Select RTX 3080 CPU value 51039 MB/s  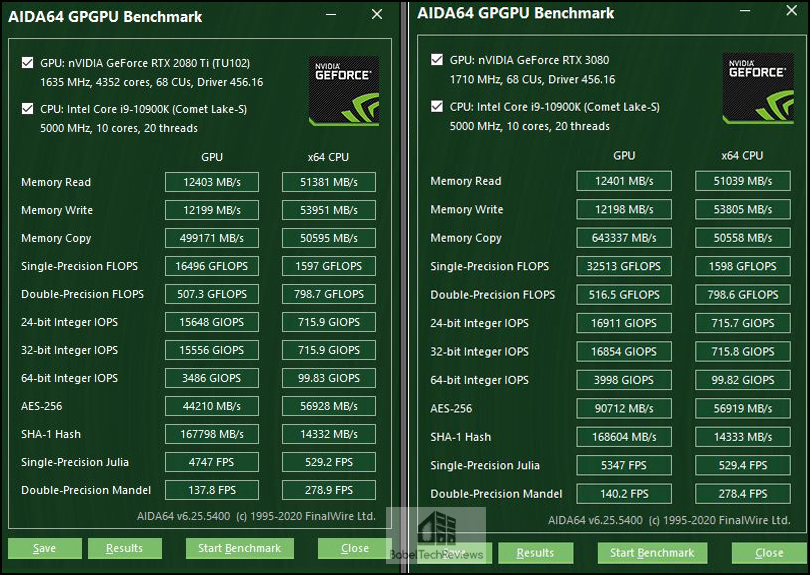tap(743, 181)
